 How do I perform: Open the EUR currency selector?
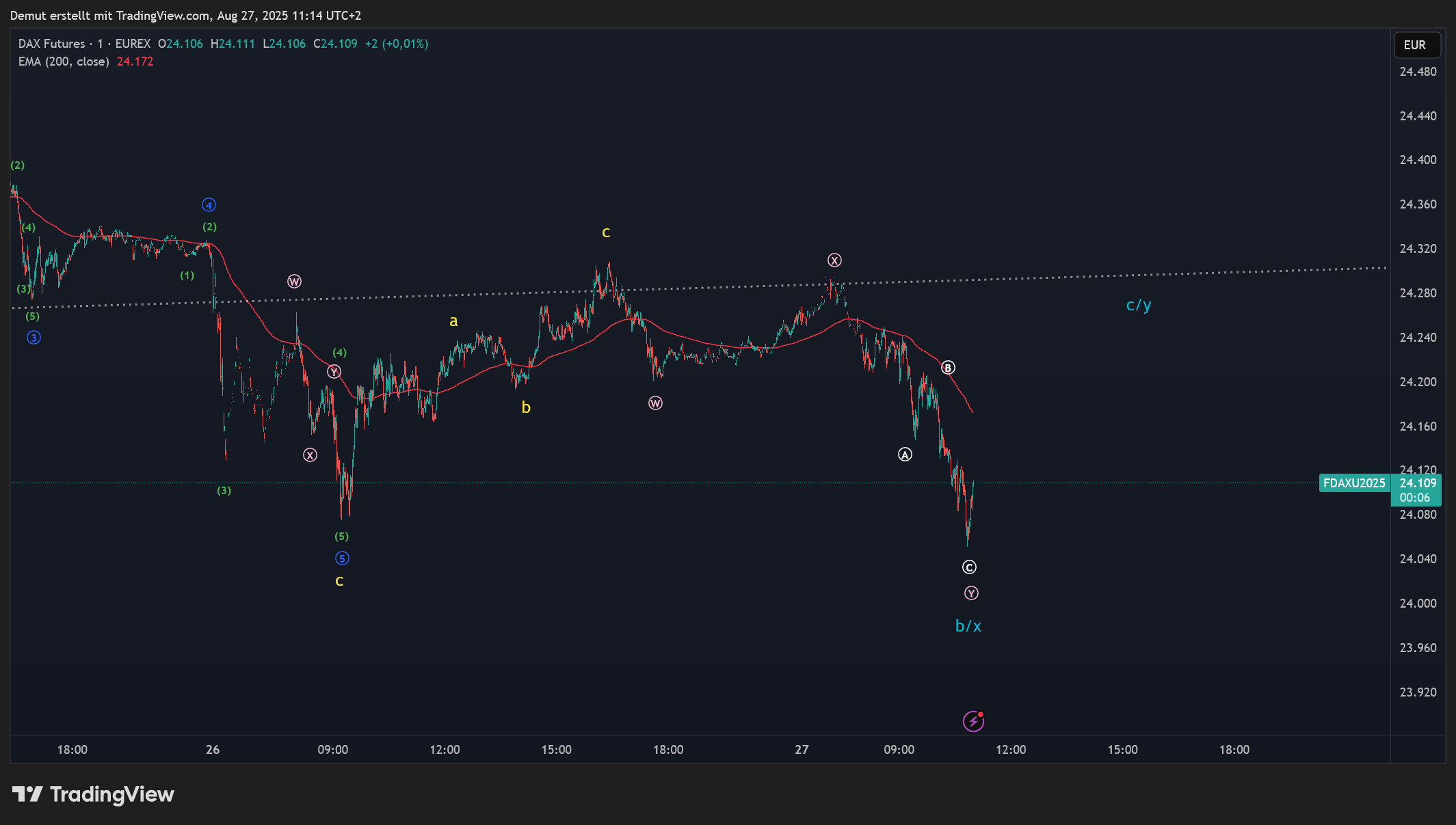1416,45
